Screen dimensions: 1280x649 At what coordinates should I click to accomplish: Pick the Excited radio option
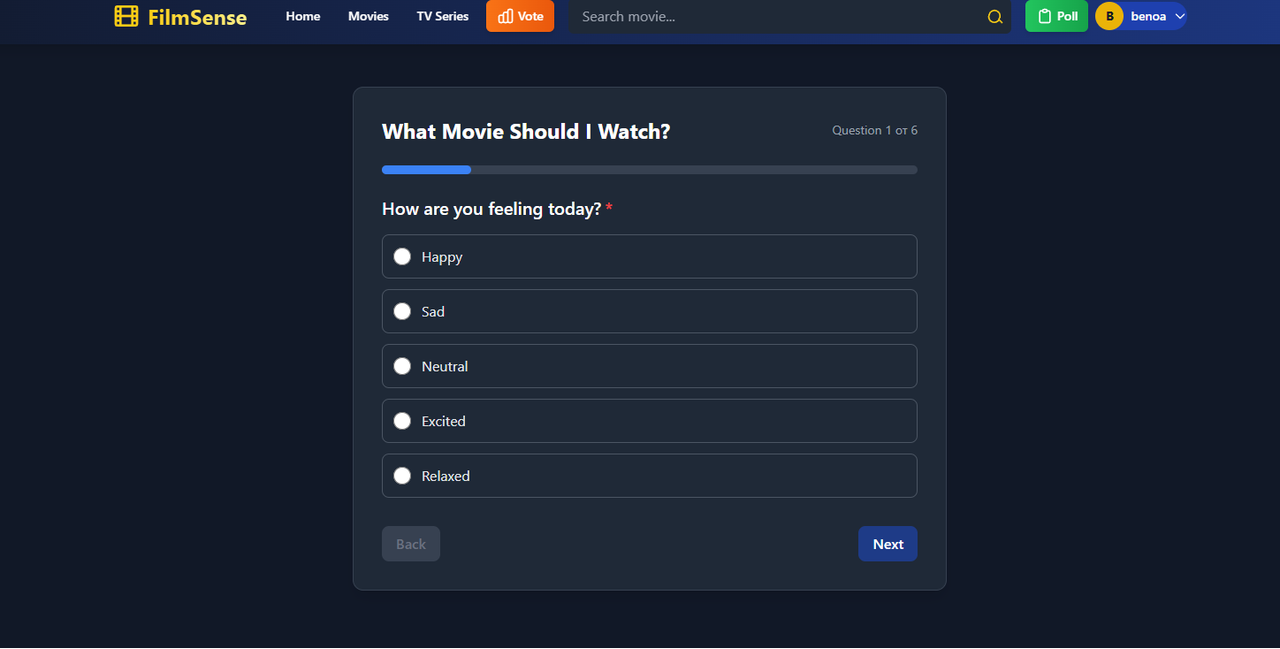tap(402, 422)
